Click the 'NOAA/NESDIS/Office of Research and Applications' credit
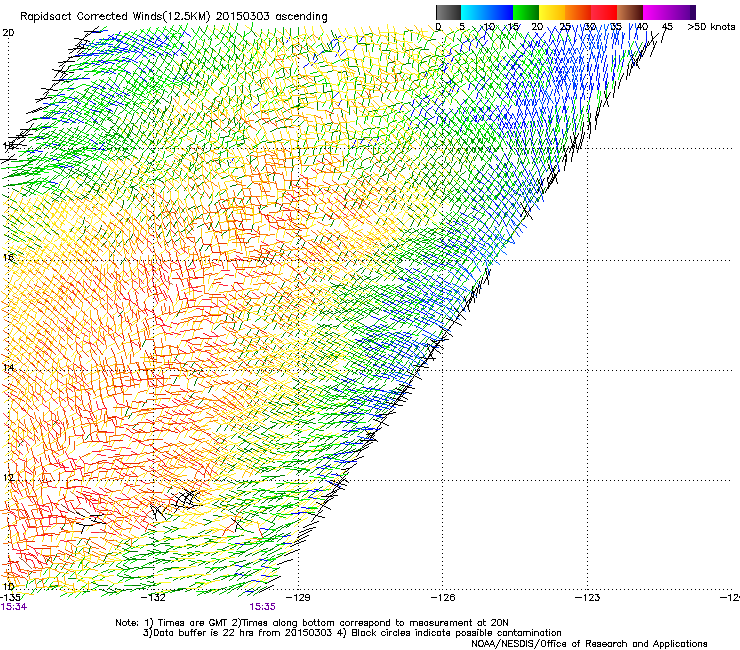 click(x=589, y=644)
